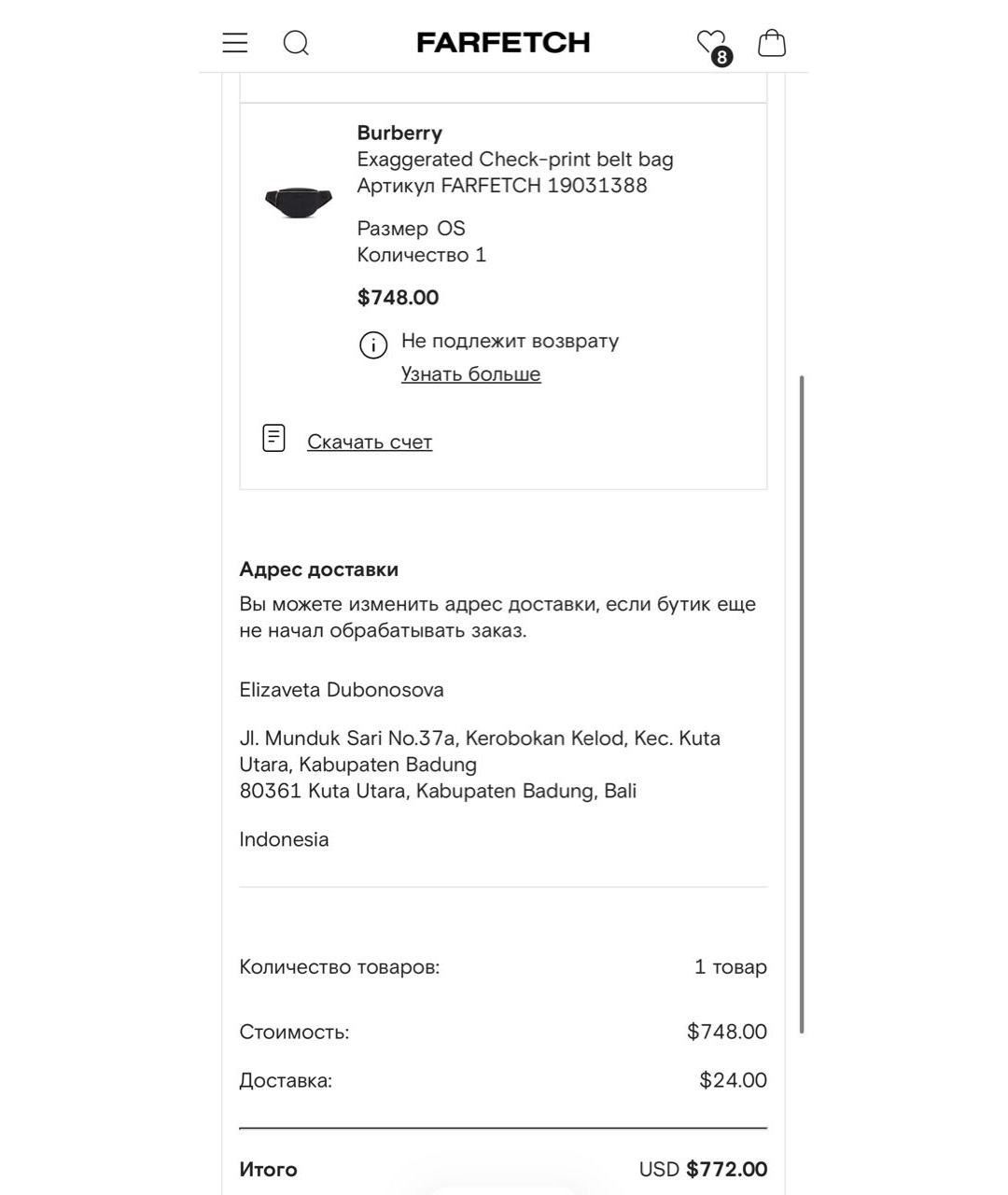Open the shopping bag
This screenshot has width=1008, height=1195.
click(x=772, y=43)
